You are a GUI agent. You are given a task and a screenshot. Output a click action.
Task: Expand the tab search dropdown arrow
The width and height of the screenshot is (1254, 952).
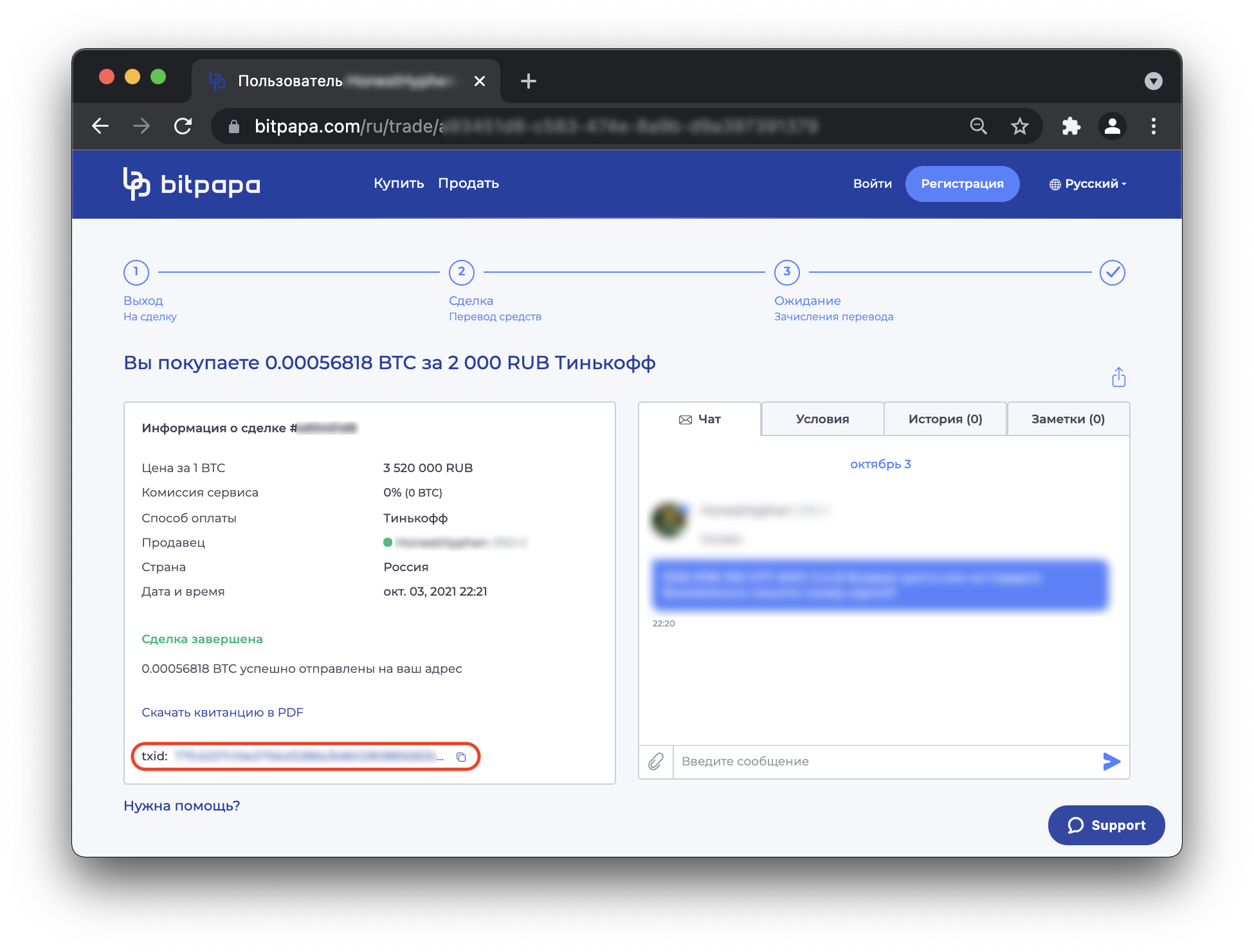1154,81
